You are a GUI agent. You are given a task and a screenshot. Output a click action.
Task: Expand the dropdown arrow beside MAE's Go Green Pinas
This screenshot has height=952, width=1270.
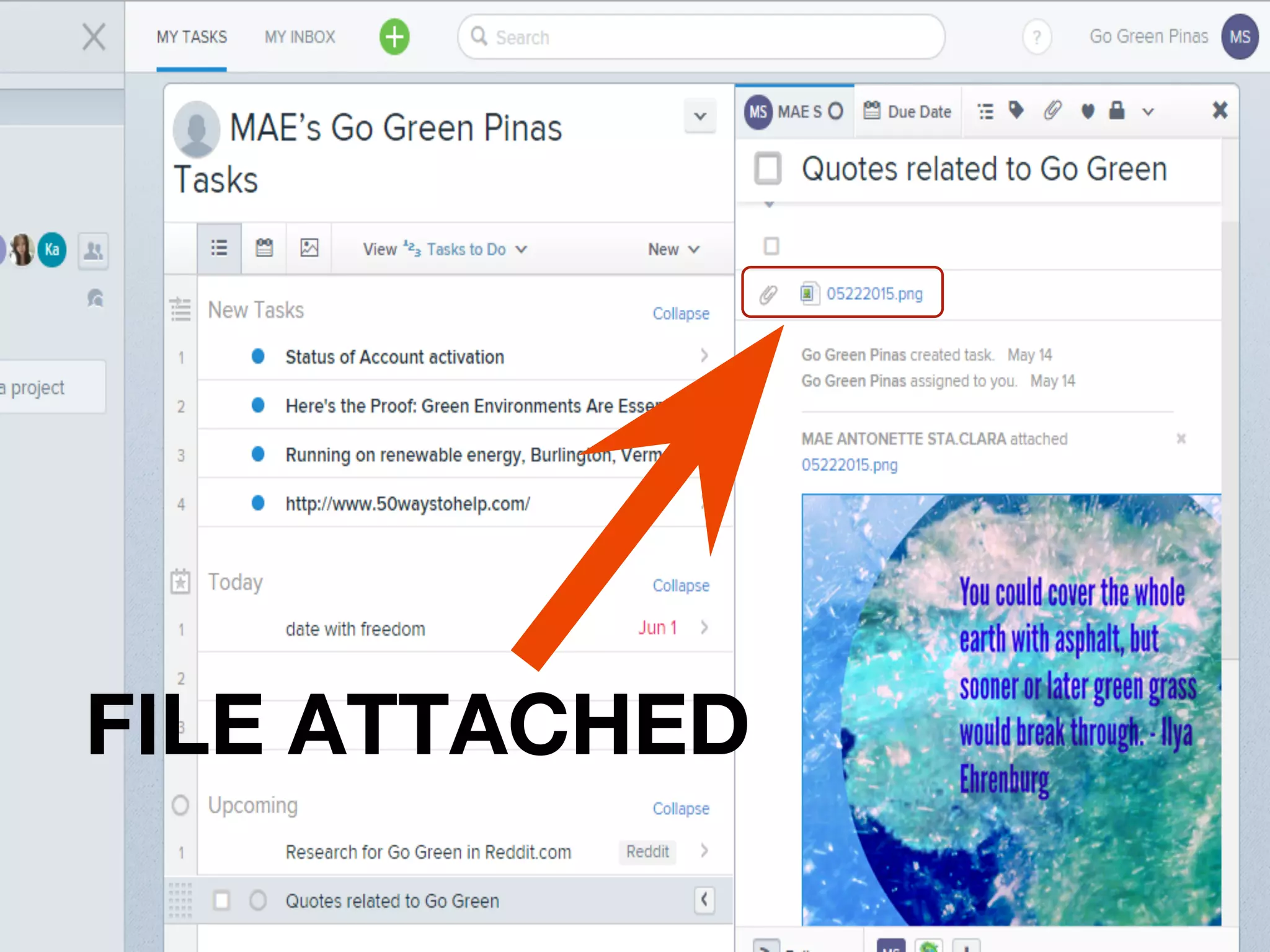coord(700,116)
